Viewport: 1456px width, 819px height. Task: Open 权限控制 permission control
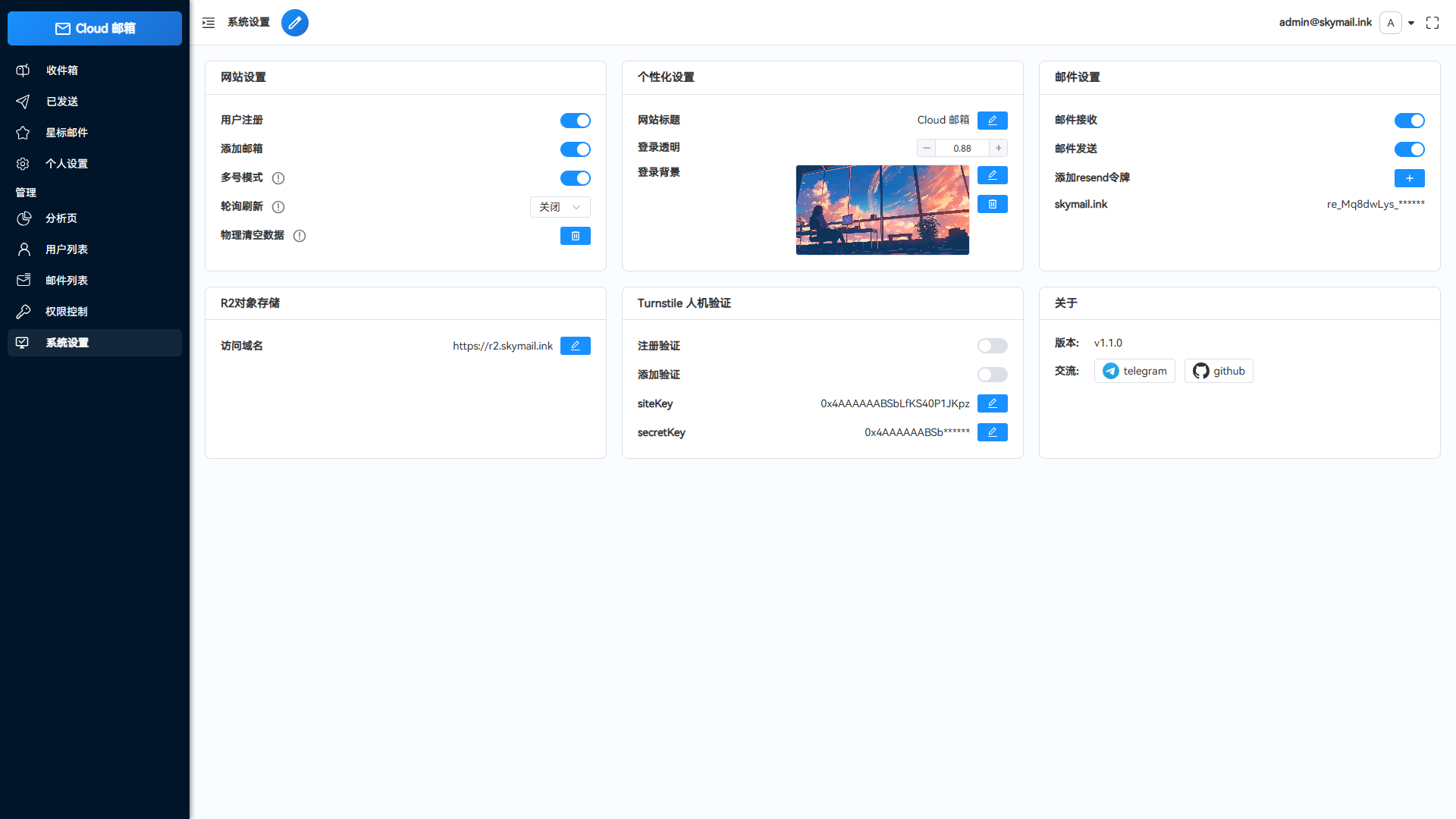coord(95,311)
